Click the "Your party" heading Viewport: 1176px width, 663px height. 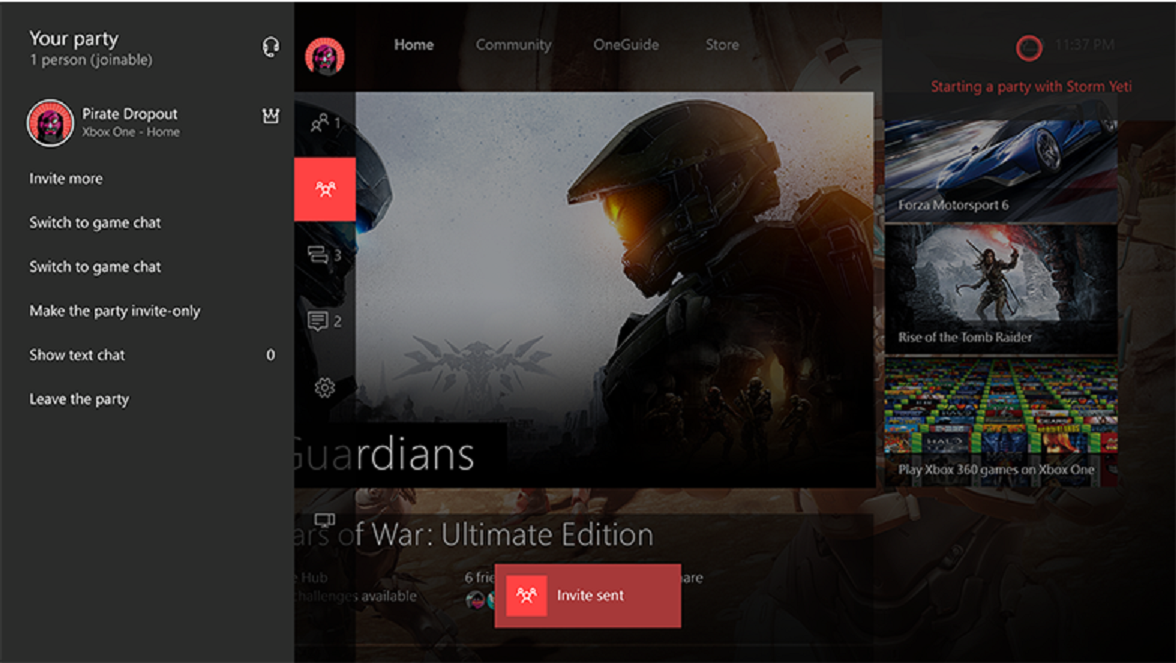(74, 39)
